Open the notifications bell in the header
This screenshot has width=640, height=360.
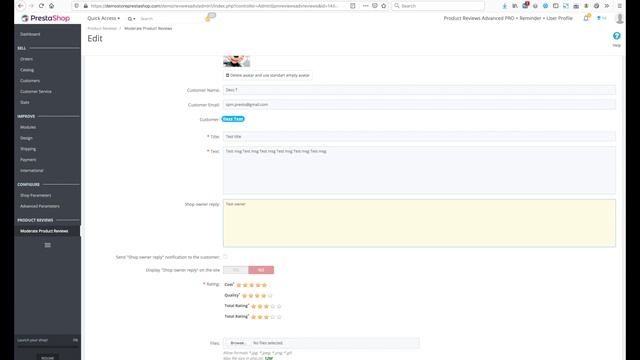586,18
